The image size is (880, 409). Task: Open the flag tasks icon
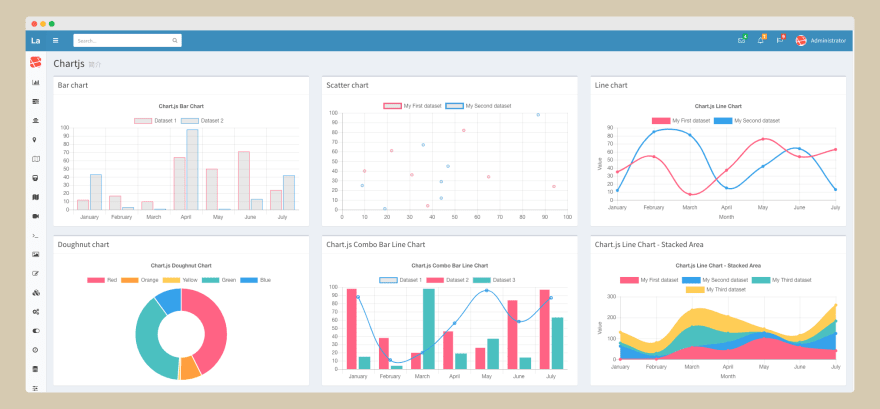[x=780, y=41]
